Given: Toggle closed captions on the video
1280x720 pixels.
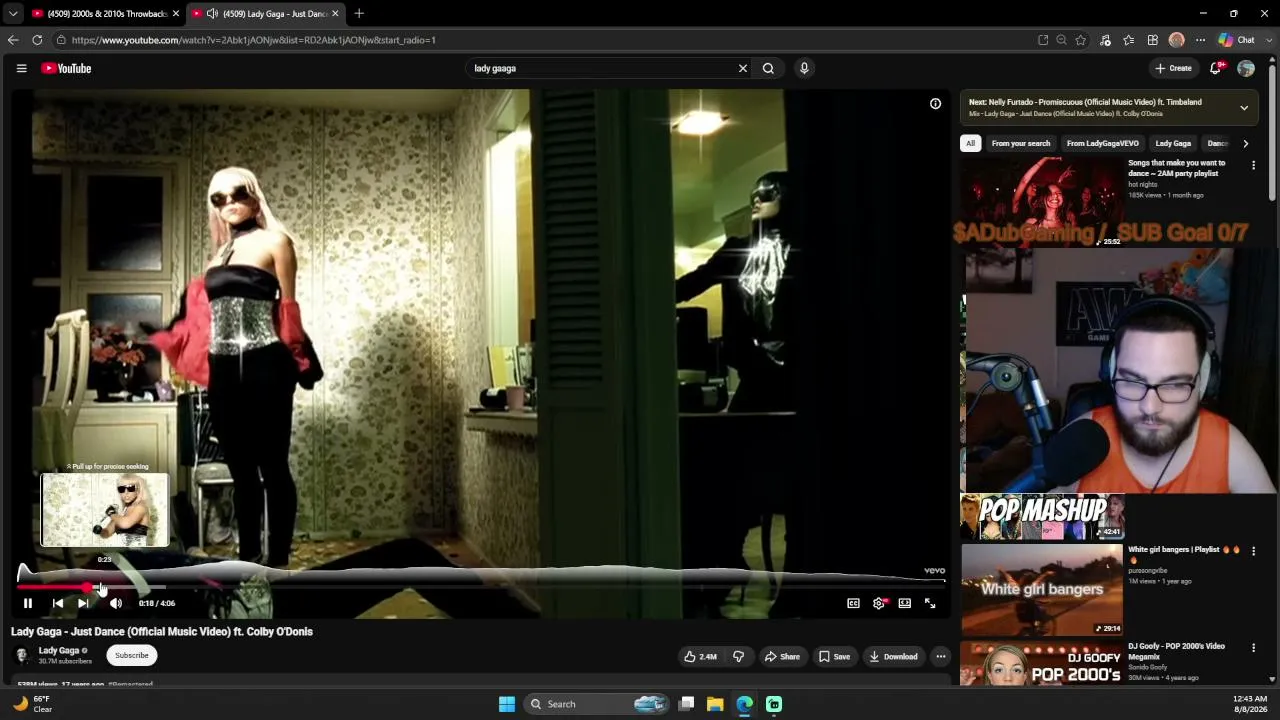Looking at the screenshot, I should pos(853,603).
